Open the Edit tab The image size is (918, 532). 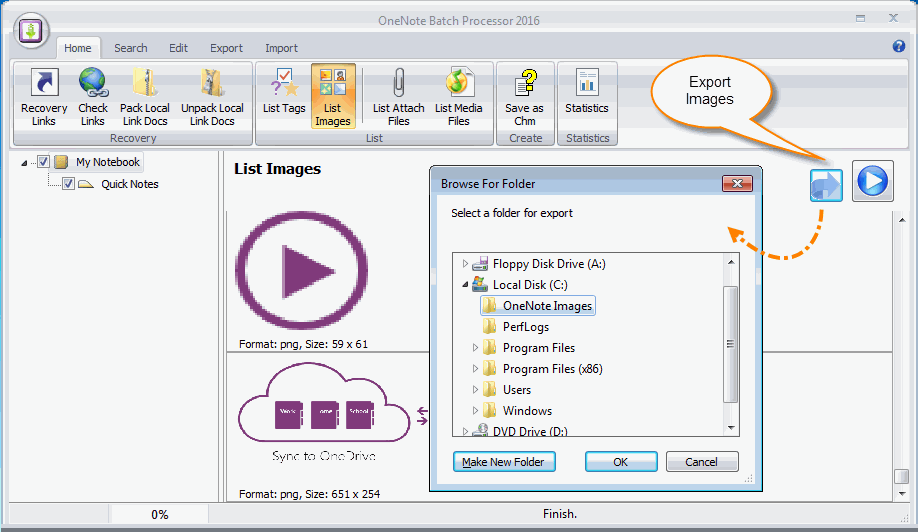pos(179,48)
